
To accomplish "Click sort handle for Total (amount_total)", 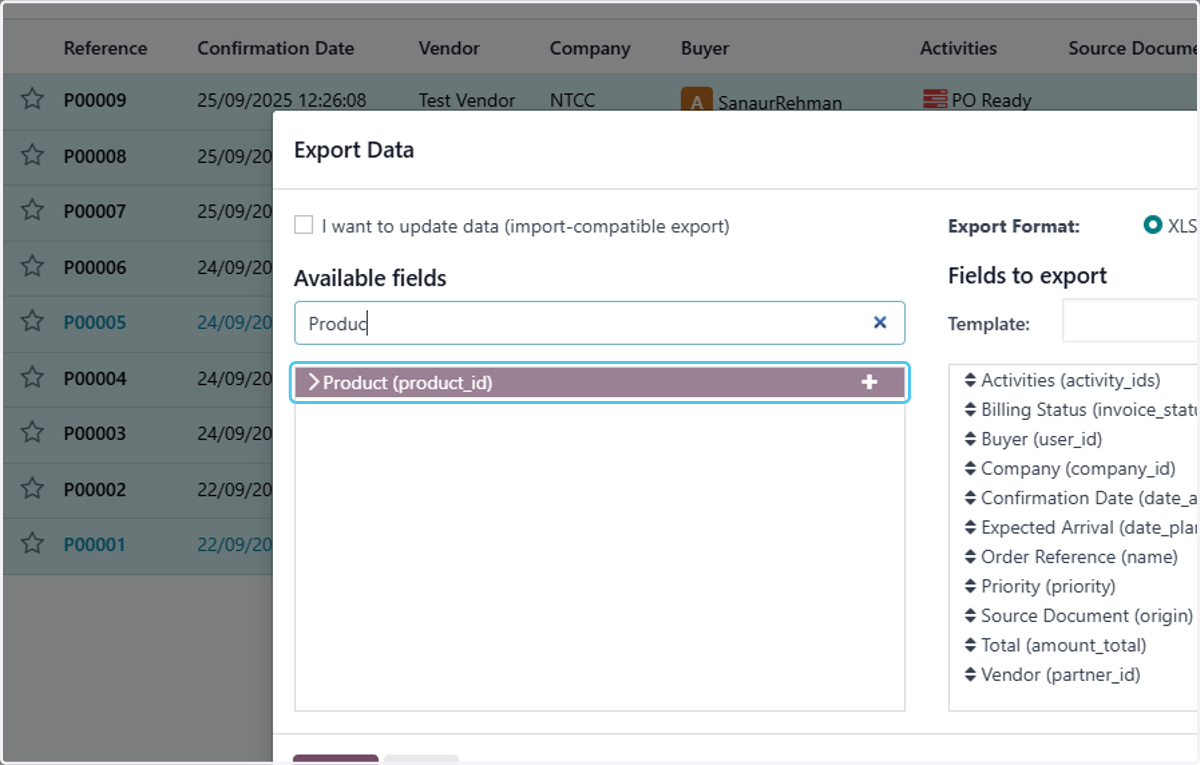I will pos(970,645).
